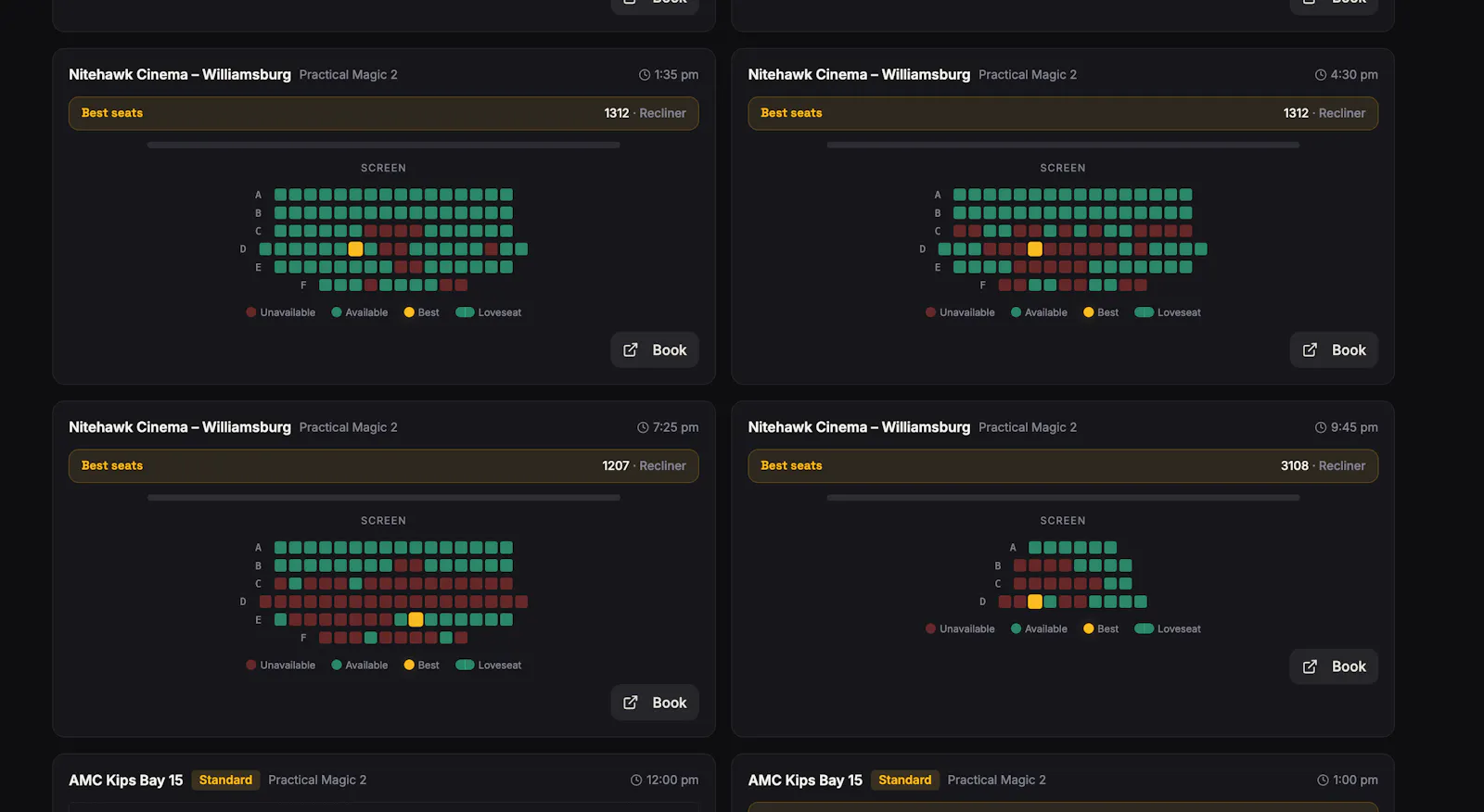Viewport: 1484px width, 812px height.
Task: Open Best seats banner showing 3108 Recliner
Action: 1063,466
